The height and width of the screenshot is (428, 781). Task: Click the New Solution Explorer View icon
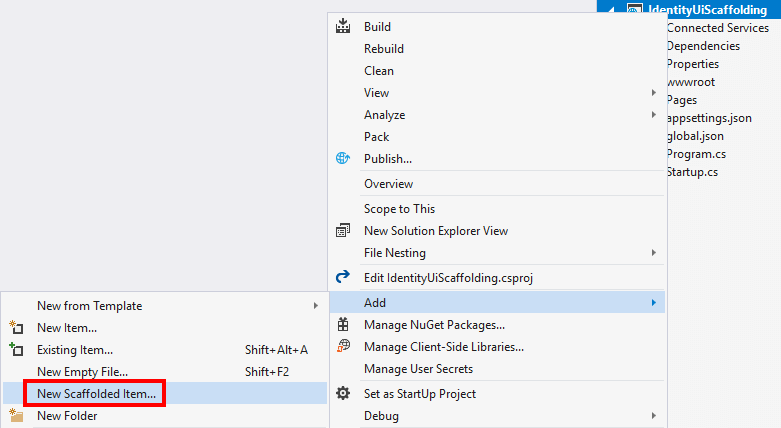(x=343, y=231)
